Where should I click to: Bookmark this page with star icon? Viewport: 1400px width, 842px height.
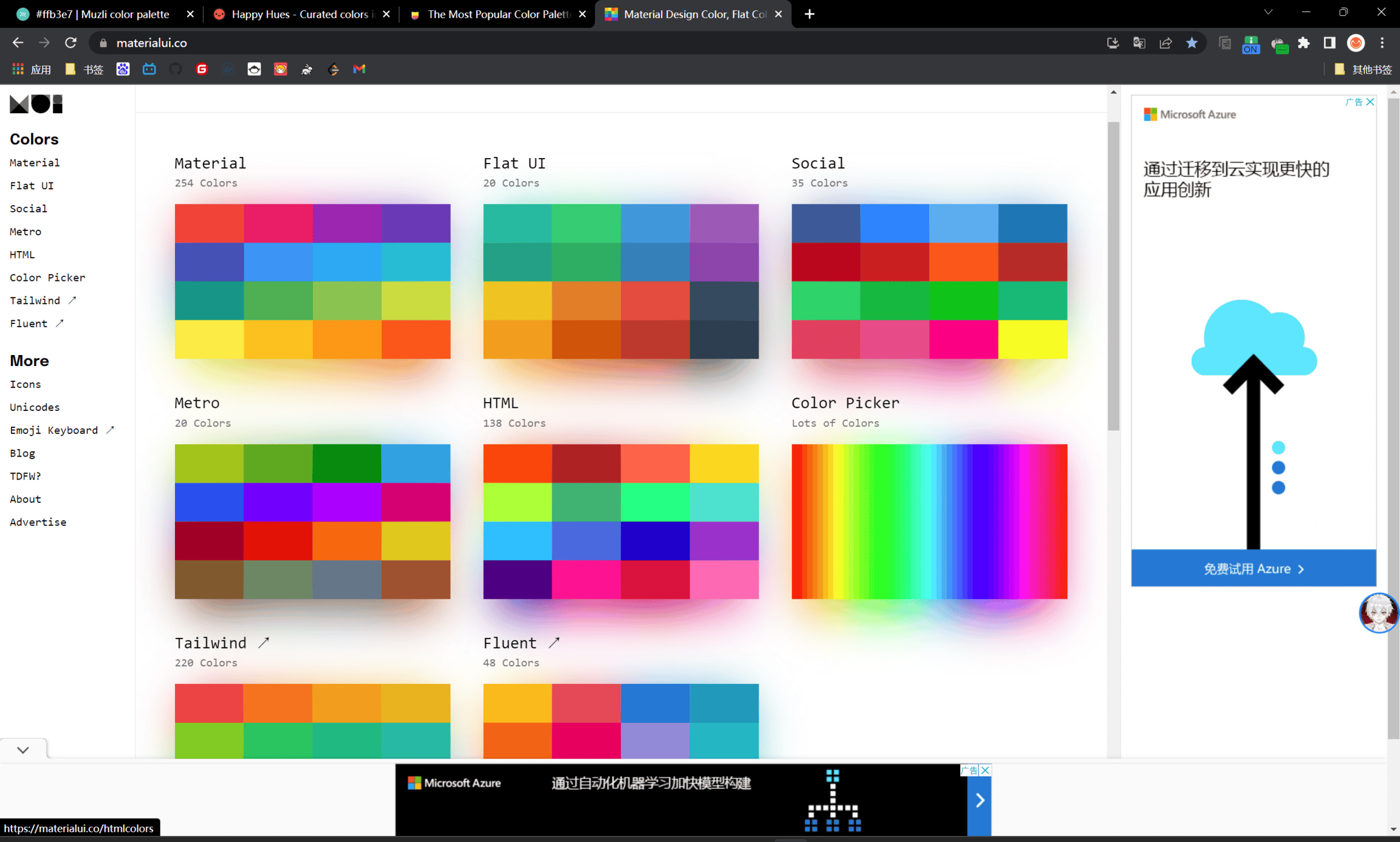coord(1192,43)
